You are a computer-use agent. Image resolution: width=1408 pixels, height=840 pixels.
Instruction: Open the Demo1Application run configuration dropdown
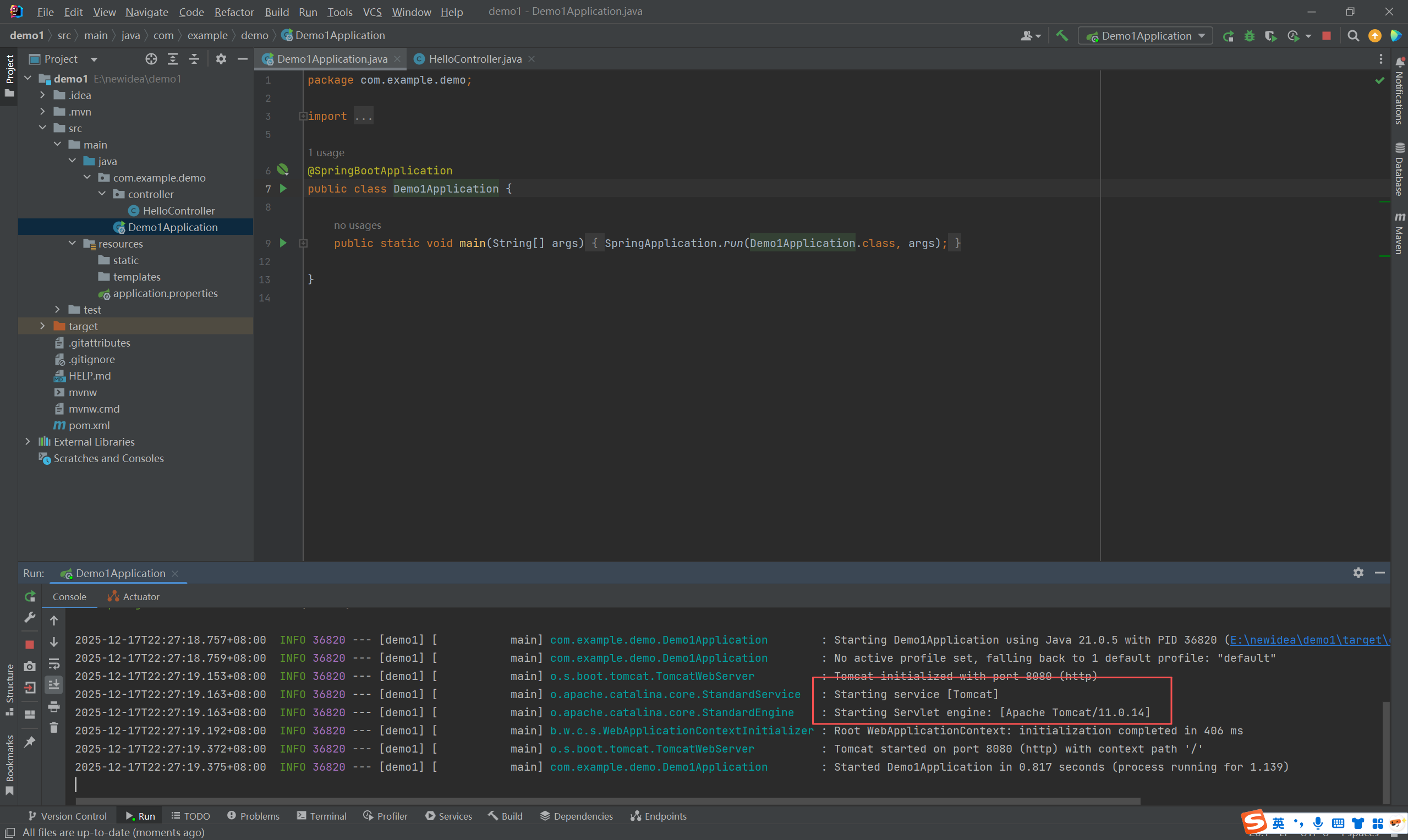point(1145,35)
